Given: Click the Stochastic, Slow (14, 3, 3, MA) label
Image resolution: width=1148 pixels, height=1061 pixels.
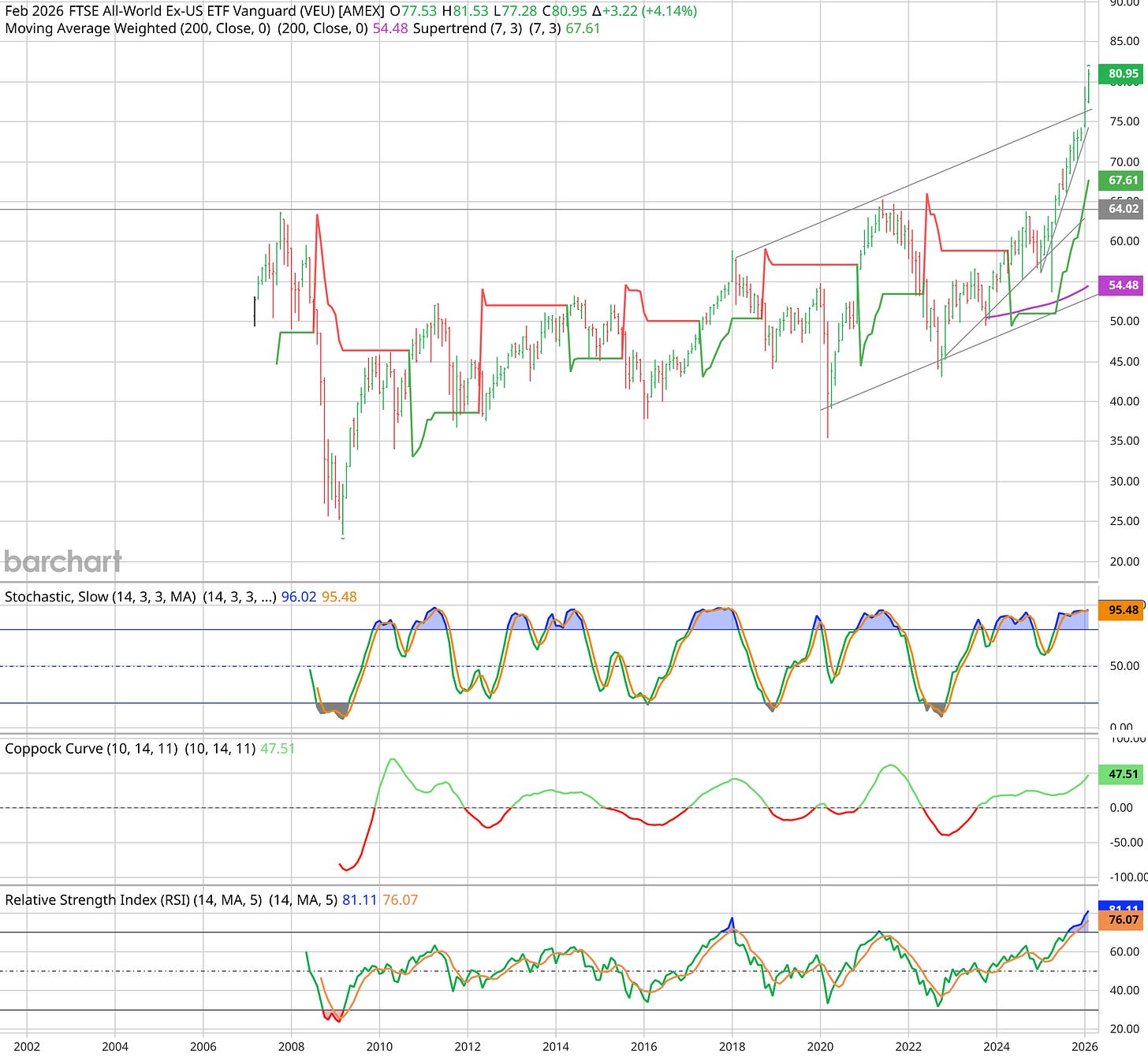Looking at the screenshot, I should coord(100,597).
